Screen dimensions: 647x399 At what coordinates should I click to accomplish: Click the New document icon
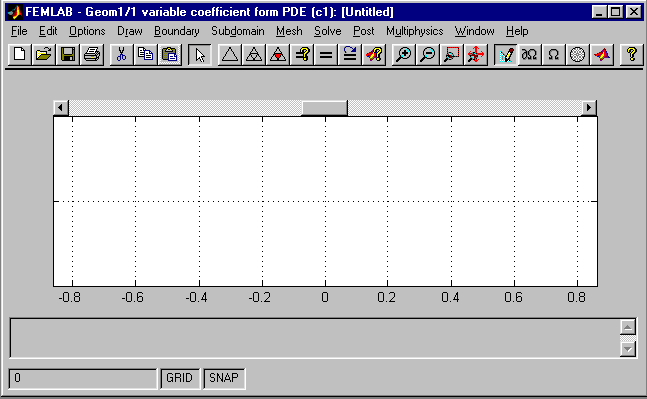pos(19,54)
